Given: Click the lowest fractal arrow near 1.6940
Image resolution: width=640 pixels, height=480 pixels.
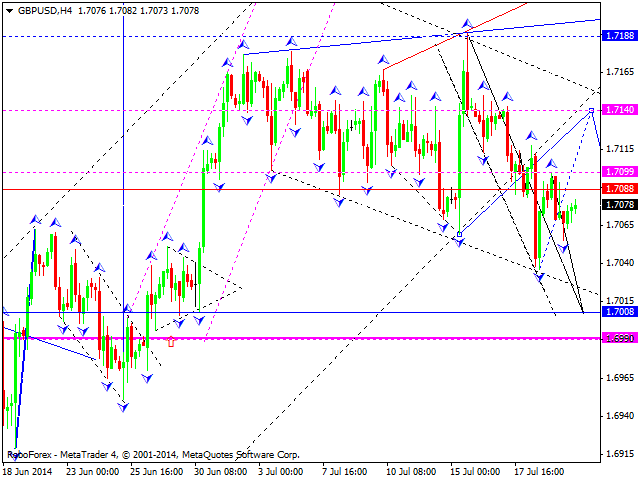Looking at the screenshot, I should tap(124, 407).
